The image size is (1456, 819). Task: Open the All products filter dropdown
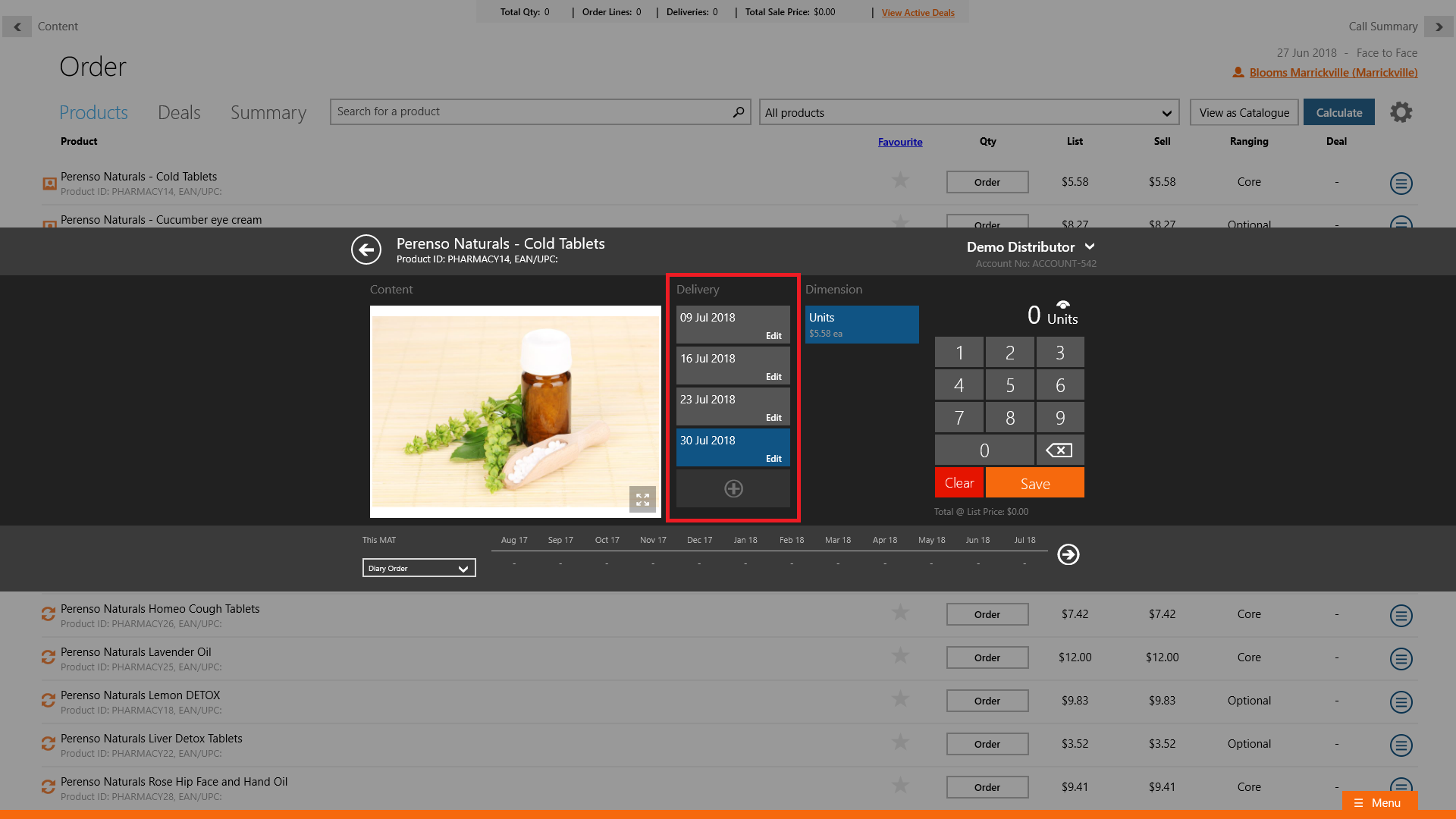pyautogui.click(x=968, y=113)
